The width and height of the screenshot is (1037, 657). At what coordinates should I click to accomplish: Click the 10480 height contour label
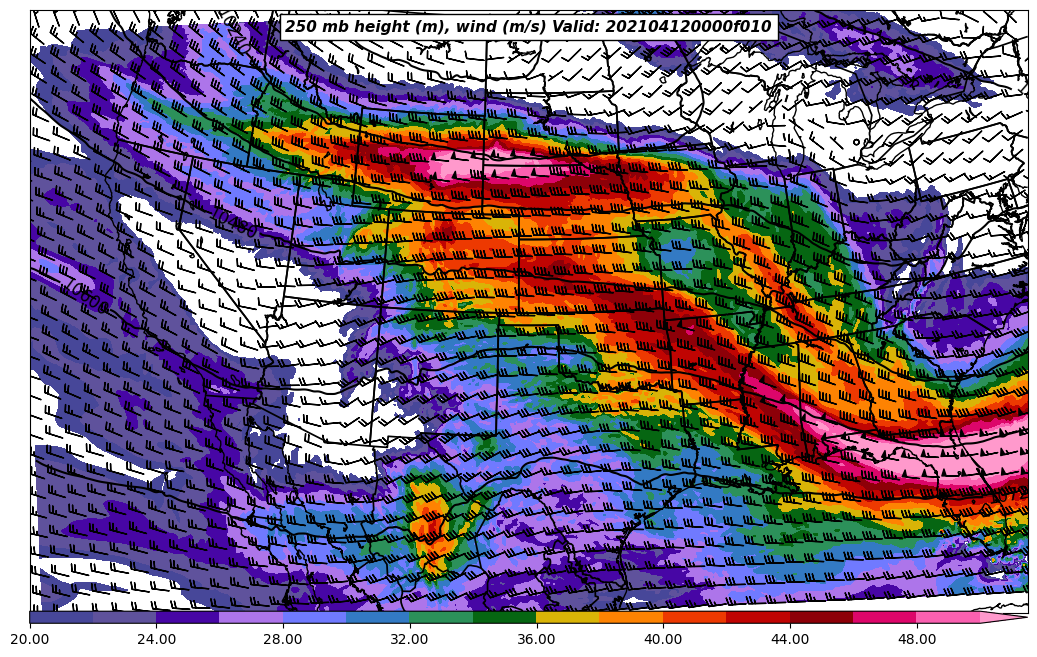[x=234, y=223]
